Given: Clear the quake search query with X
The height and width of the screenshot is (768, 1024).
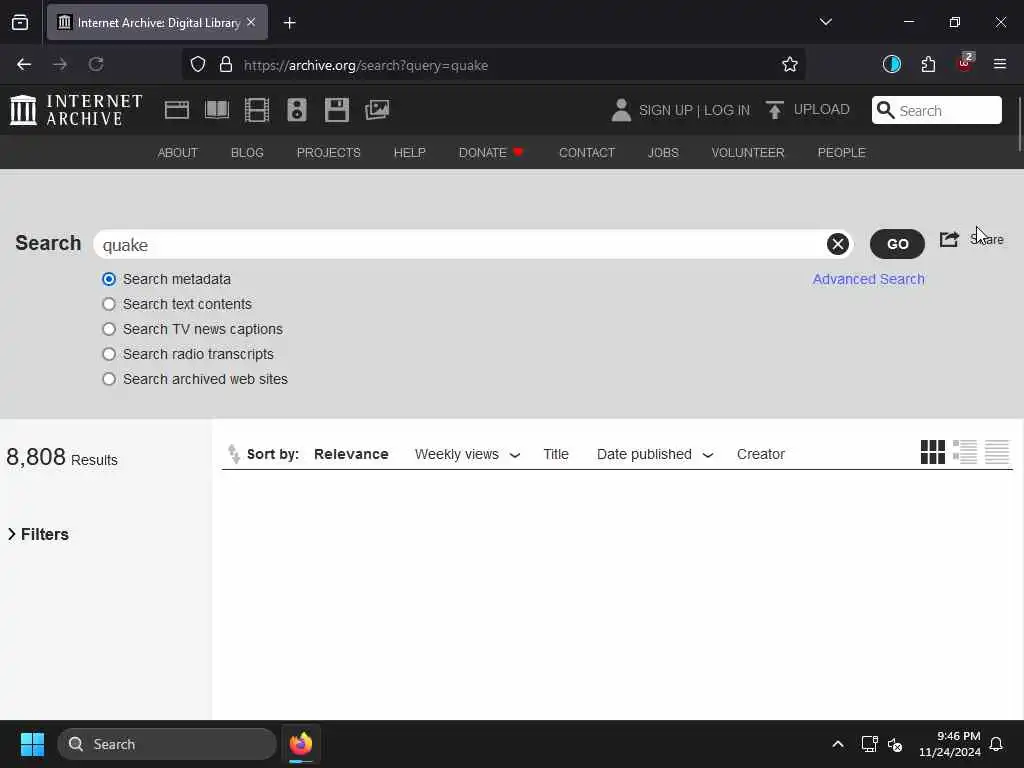Looking at the screenshot, I should [837, 244].
